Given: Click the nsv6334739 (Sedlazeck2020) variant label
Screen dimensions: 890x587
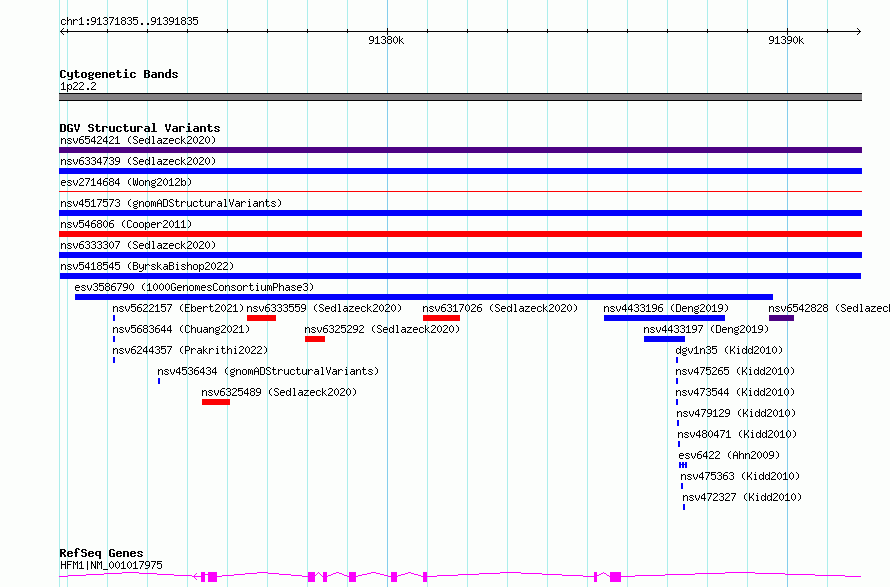Looking at the screenshot, I should pyautogui.click(x=138, y=161).
